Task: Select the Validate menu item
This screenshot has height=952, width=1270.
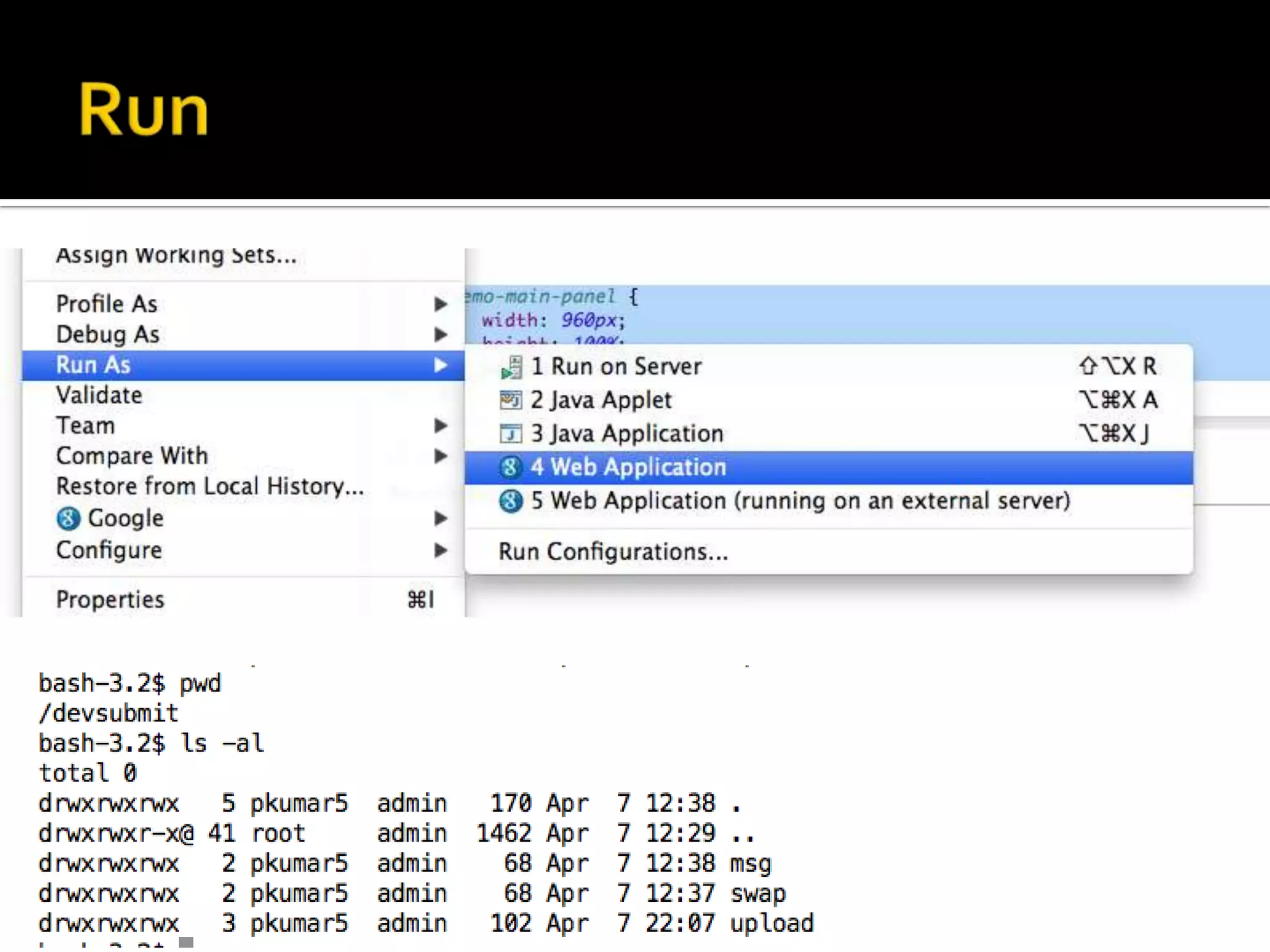Action: click(x=99, y=395)
